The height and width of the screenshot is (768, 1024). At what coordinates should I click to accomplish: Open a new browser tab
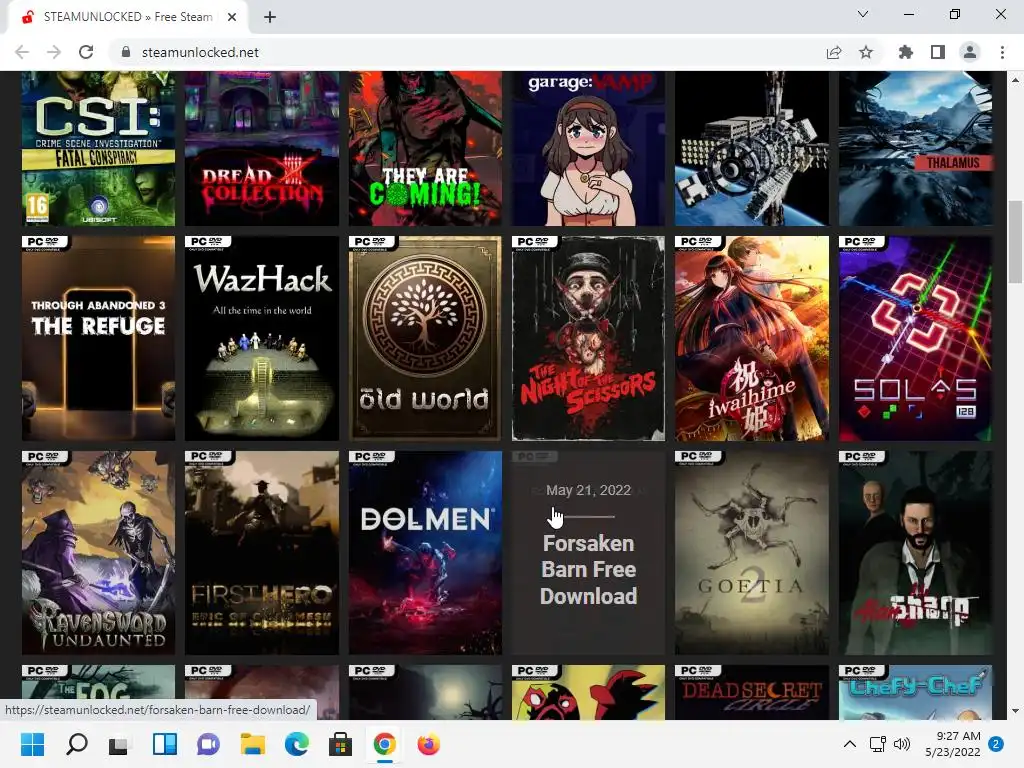pos(270,17)
